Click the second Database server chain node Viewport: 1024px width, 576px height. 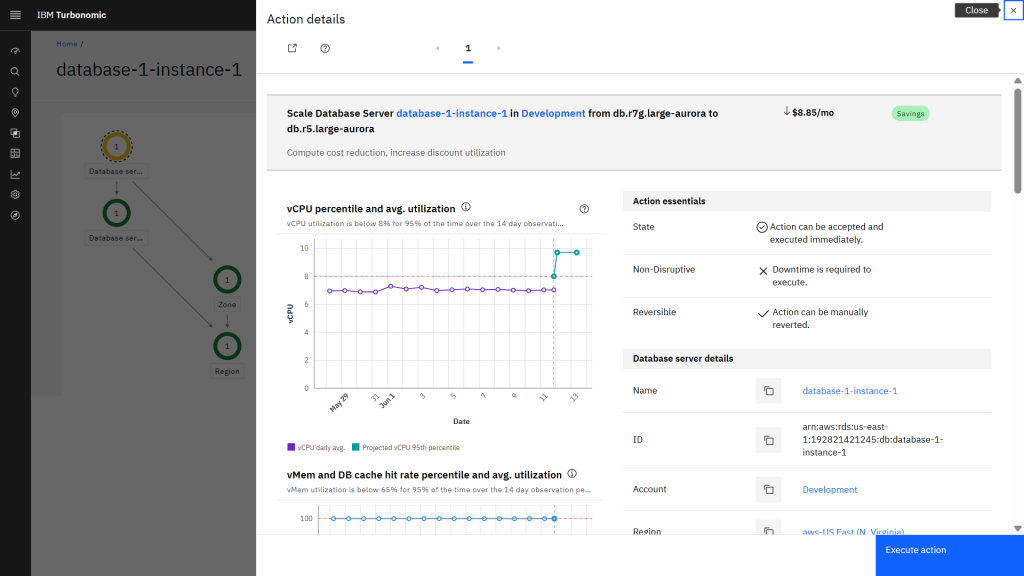[x=116, y=213]
